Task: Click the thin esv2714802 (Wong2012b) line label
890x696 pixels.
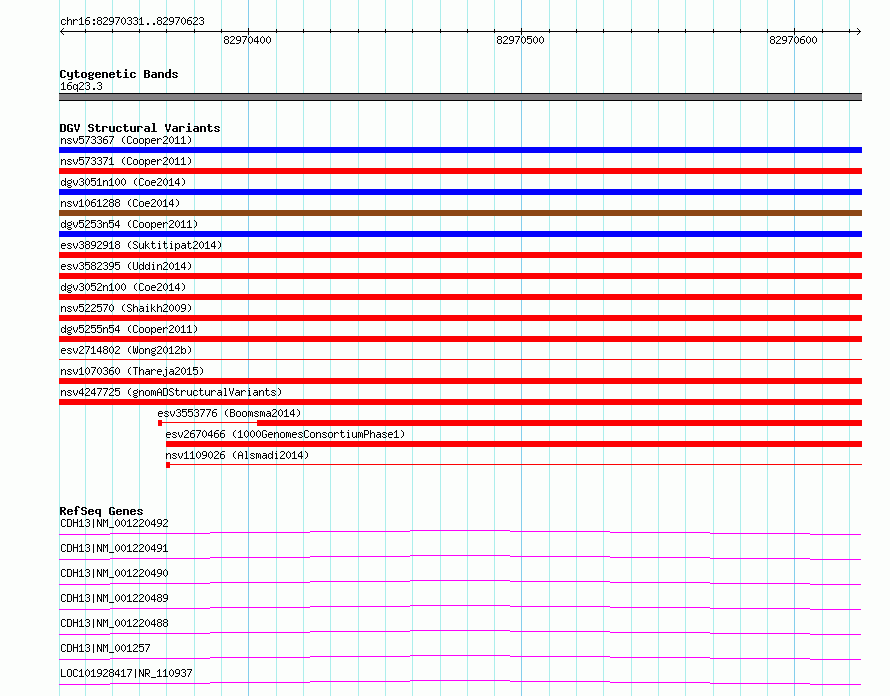Action: coord(126,350)
